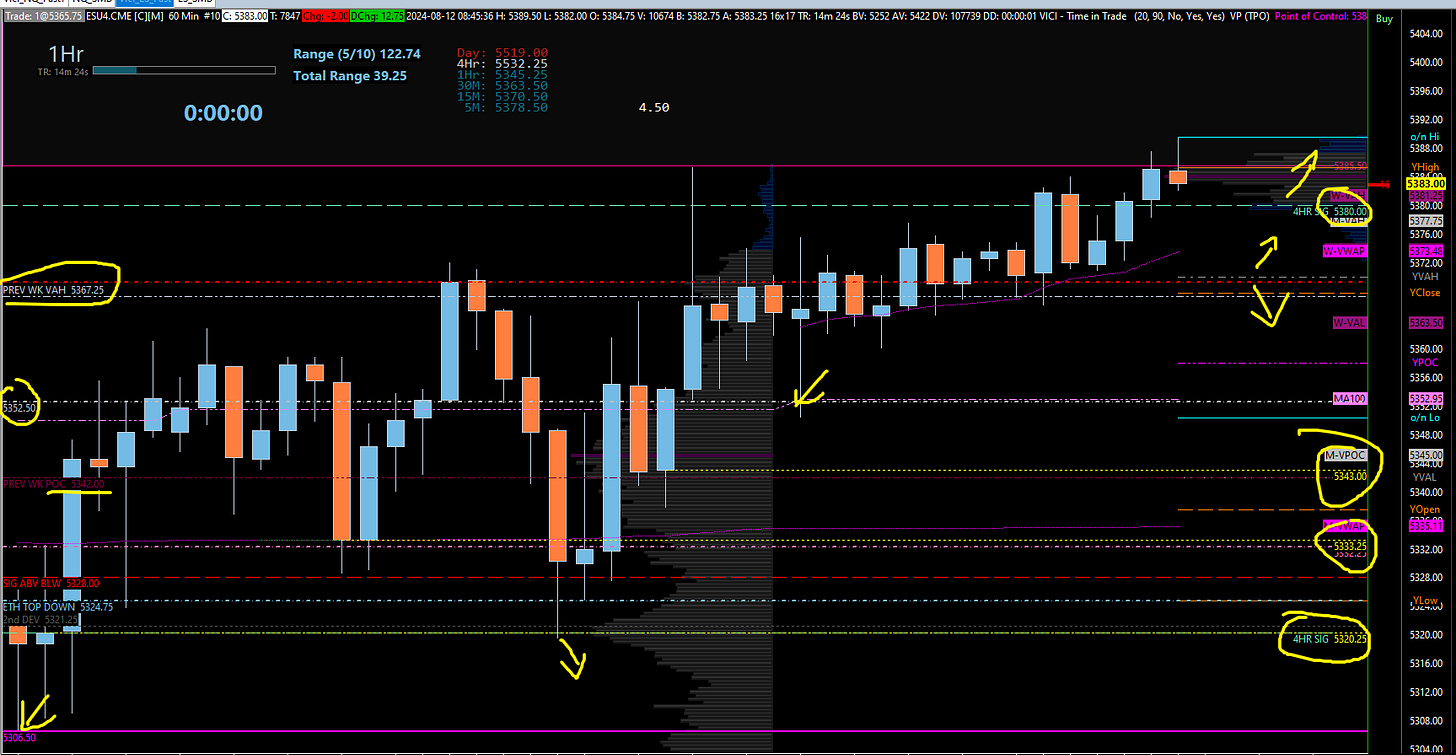1456x755 pixels.
Task: Click the o/n Hi axis label
Action: click(1425, 136)
